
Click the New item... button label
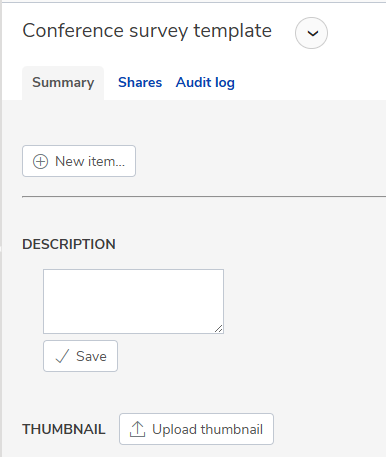pyautogui.click(x=90, y=161)
